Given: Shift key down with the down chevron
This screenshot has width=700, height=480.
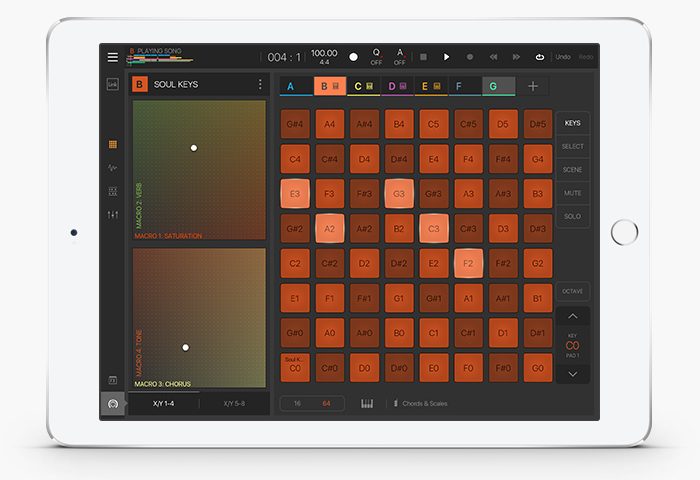Looking at the screenshot, I should [572, 374].
